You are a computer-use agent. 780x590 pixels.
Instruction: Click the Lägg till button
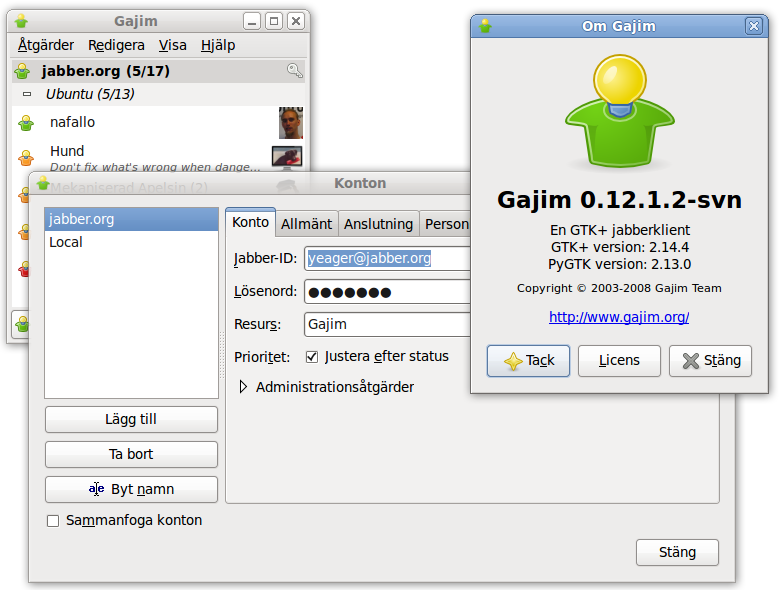click(x=131, y=419)
